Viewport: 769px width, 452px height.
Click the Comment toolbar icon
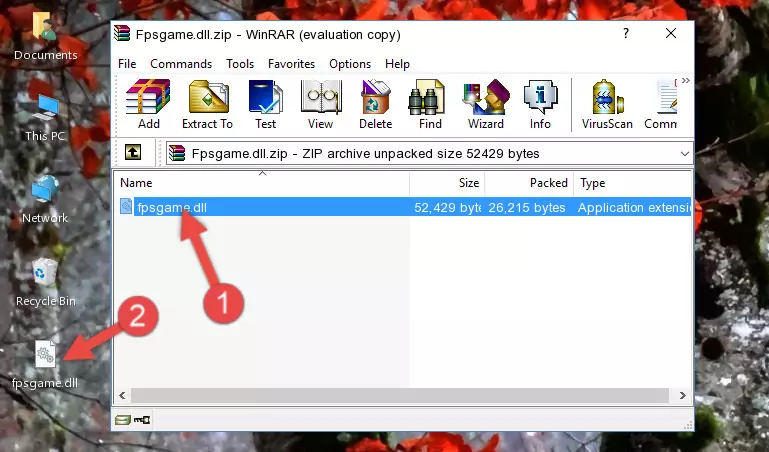661,104
